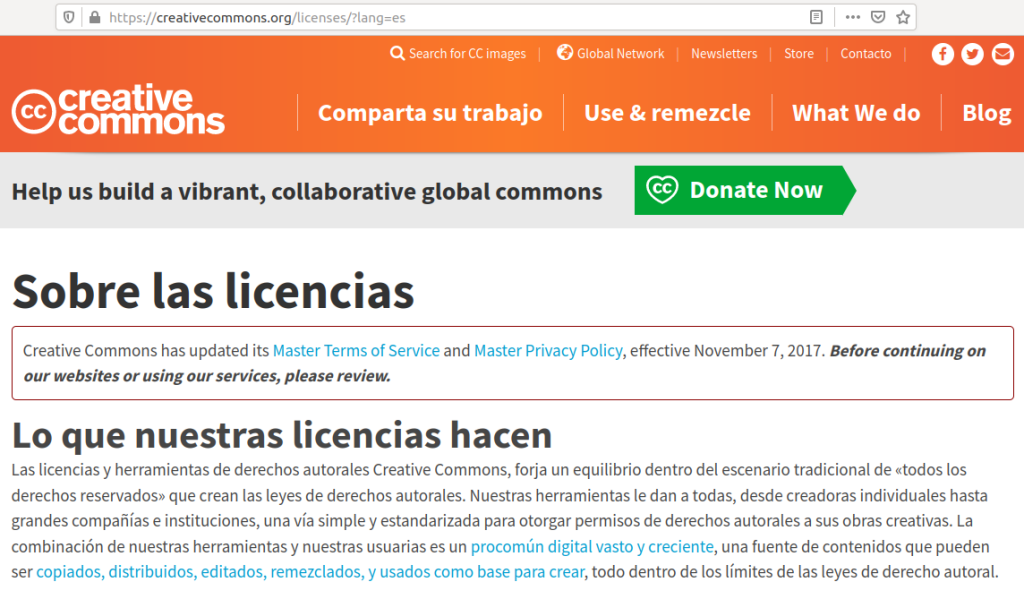Open the Contacto link
The height and width of the screenshot is (599, 1024).
[865, 54]
